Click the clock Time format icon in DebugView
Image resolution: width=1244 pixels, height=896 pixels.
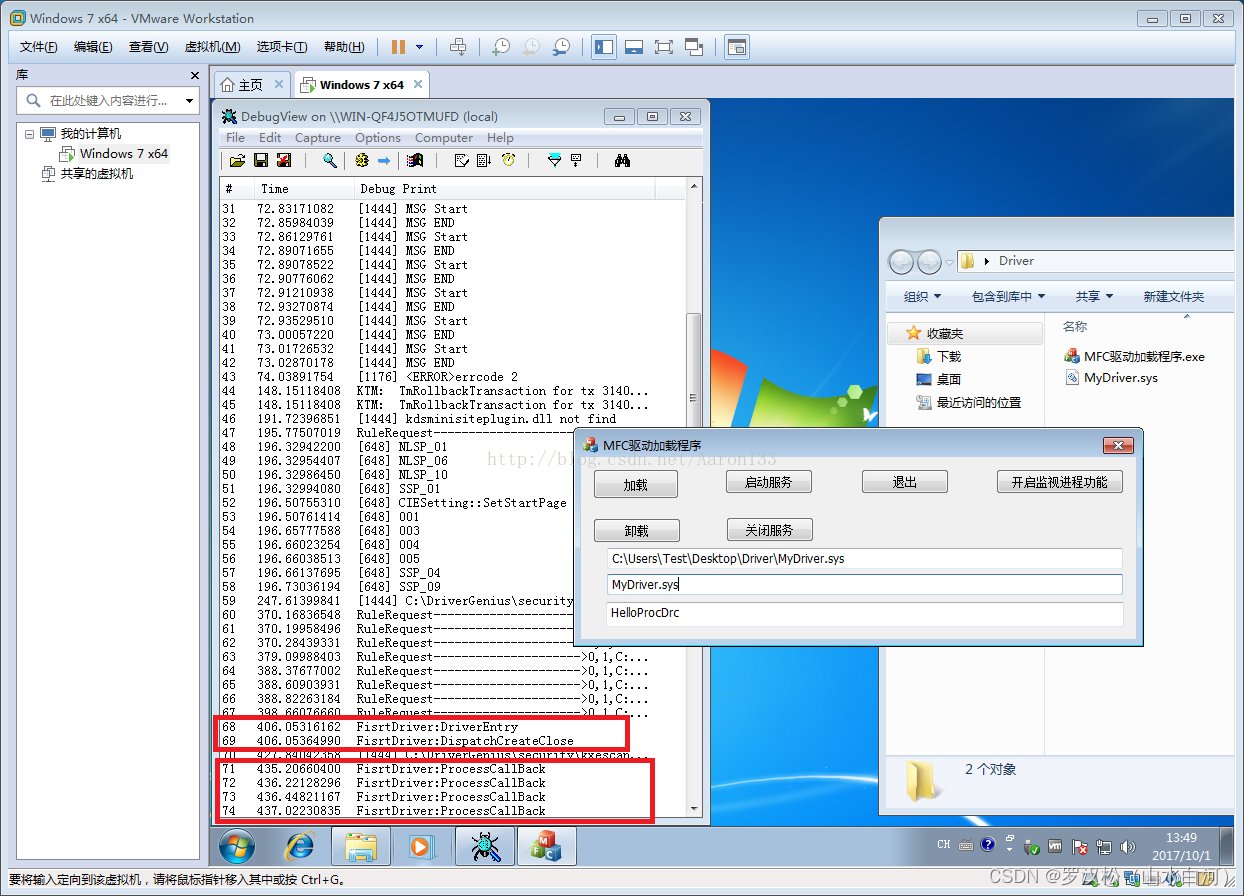(508, 160)
